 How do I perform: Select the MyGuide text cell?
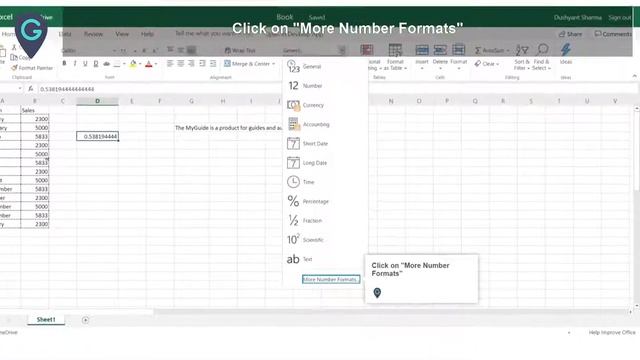click(x=229, y=128)
